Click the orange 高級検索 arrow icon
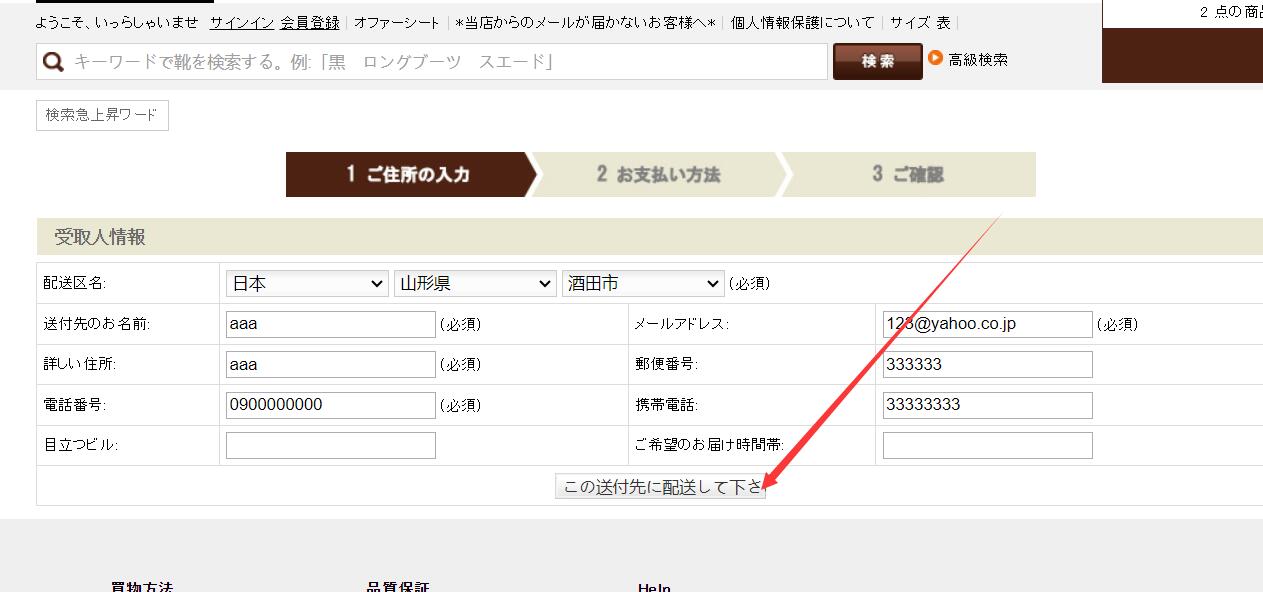 936,58
